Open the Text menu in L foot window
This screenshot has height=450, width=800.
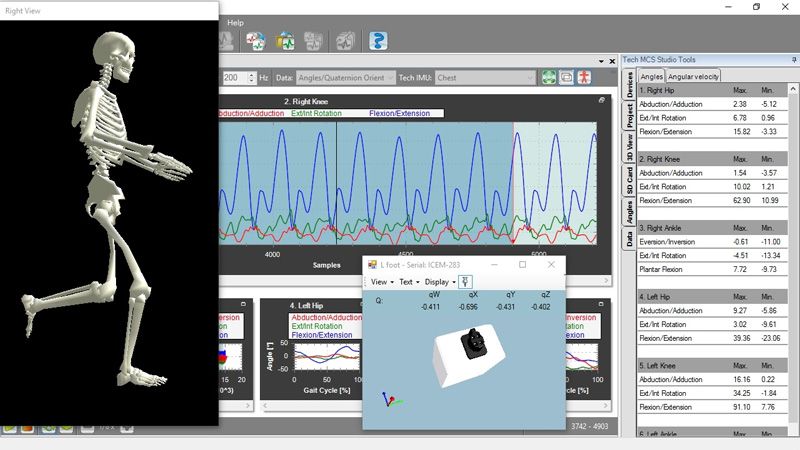pos(409,282)
